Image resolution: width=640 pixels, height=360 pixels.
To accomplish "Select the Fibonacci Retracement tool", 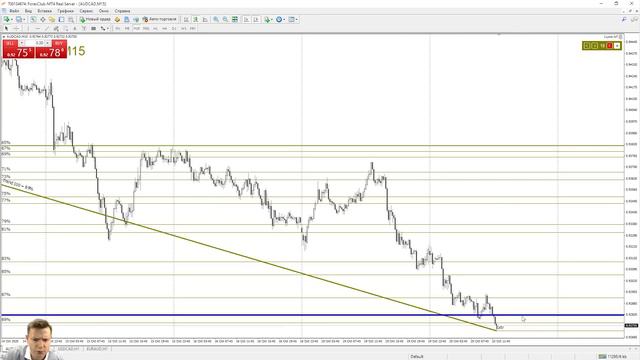I will 66,29.
